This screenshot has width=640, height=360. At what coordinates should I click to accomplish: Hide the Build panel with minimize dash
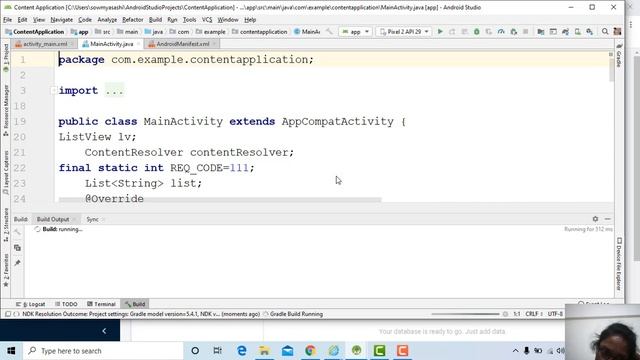point(608,219)
